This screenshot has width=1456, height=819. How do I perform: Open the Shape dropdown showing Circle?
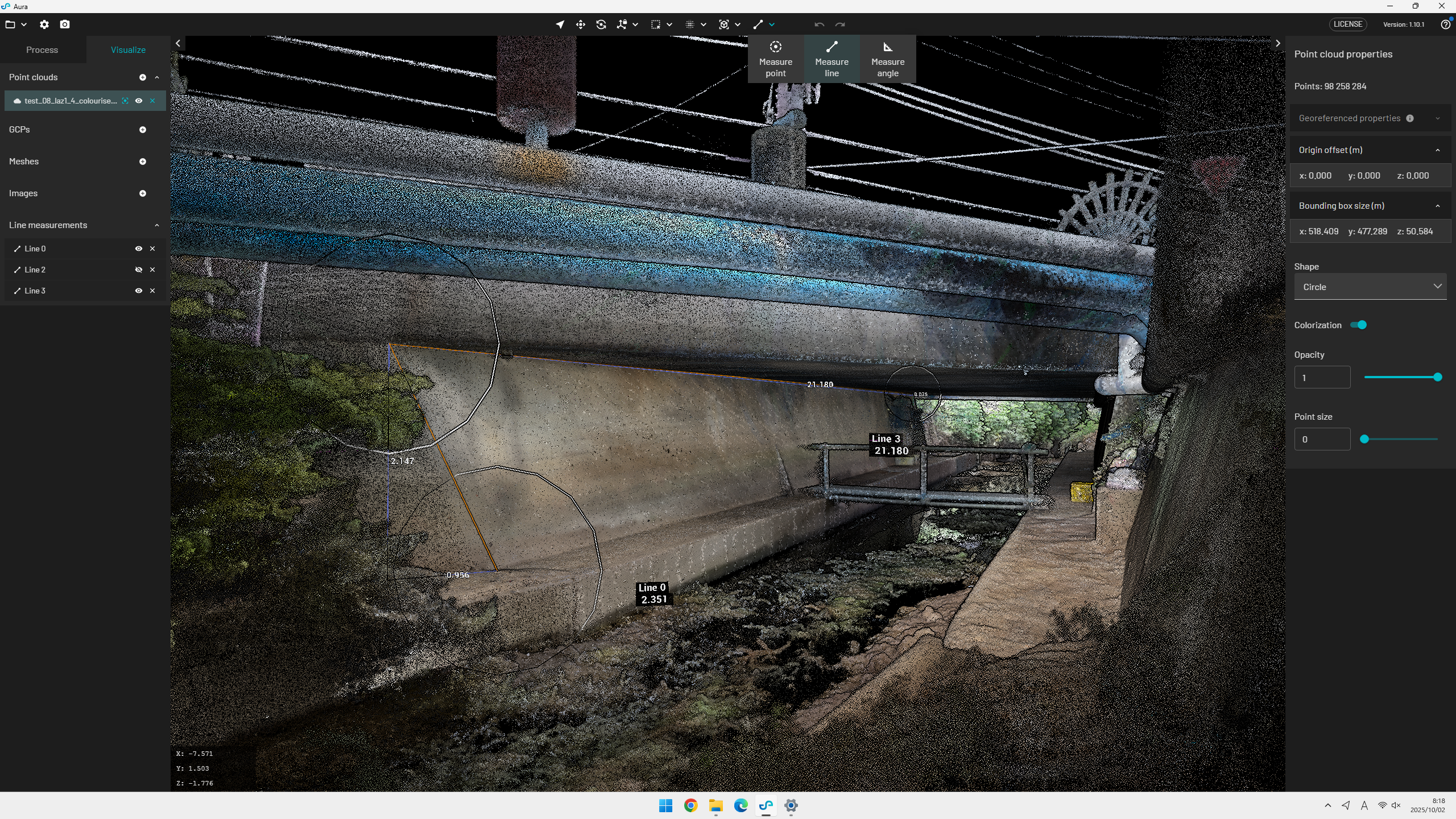pyautogui.click(x=1370, y=287)
